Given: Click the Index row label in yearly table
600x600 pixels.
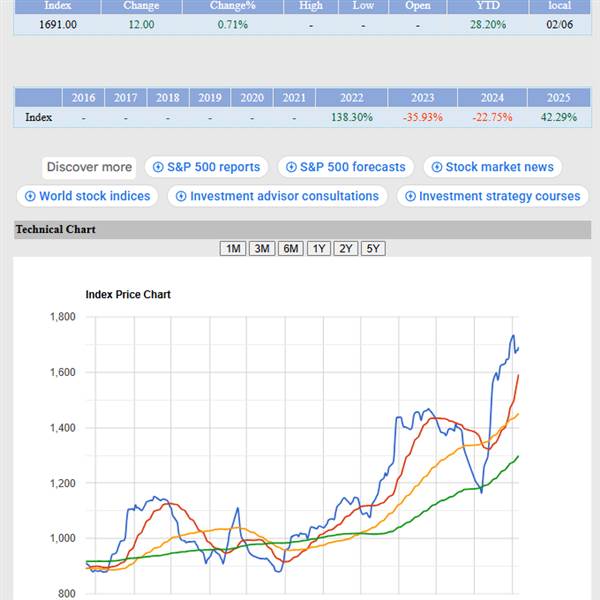Looking at the screenshot, I should click(x=38, y=117).
